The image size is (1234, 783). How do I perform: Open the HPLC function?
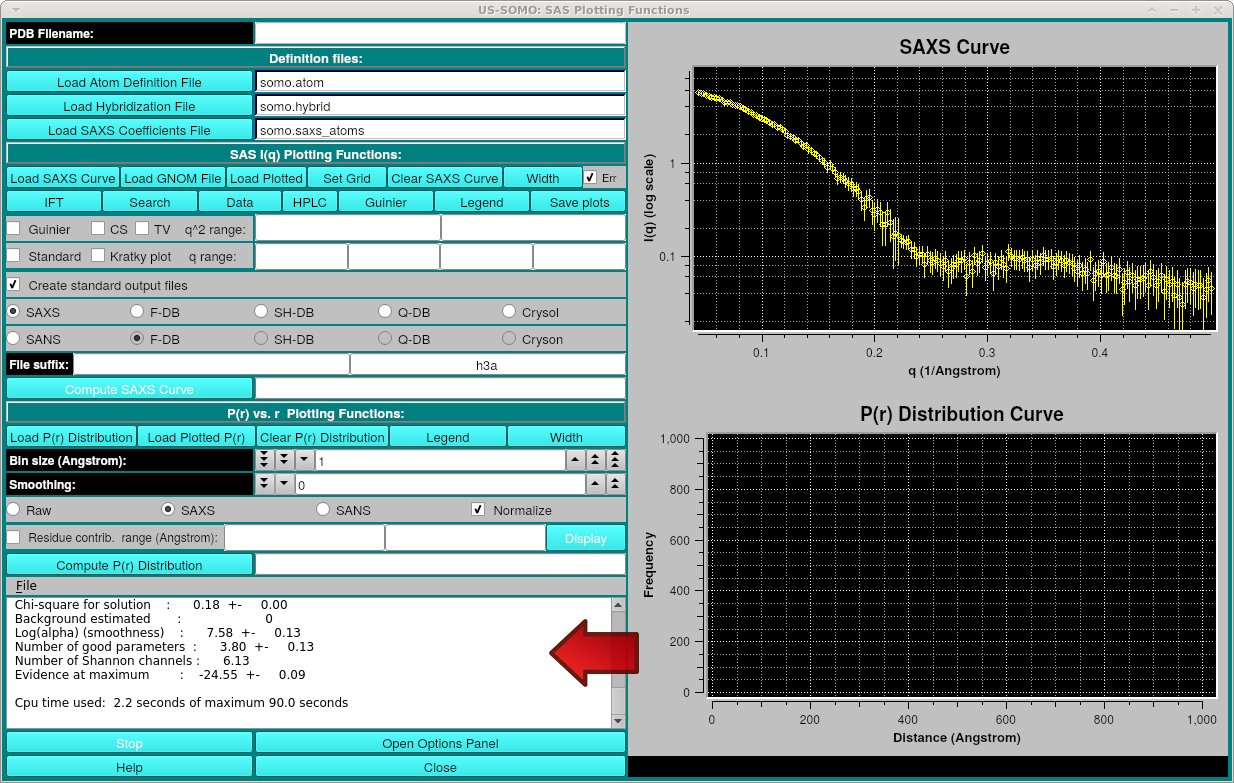(x=310, y=202)
